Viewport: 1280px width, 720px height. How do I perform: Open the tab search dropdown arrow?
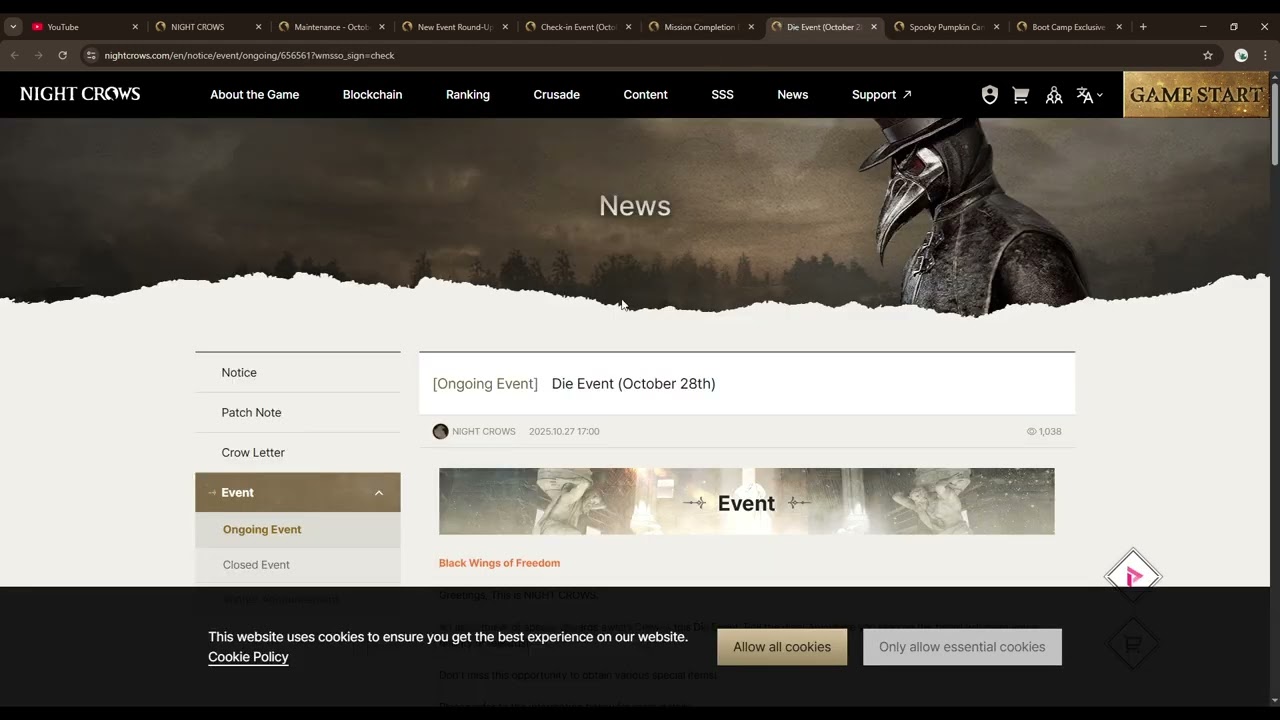(13, 27)
